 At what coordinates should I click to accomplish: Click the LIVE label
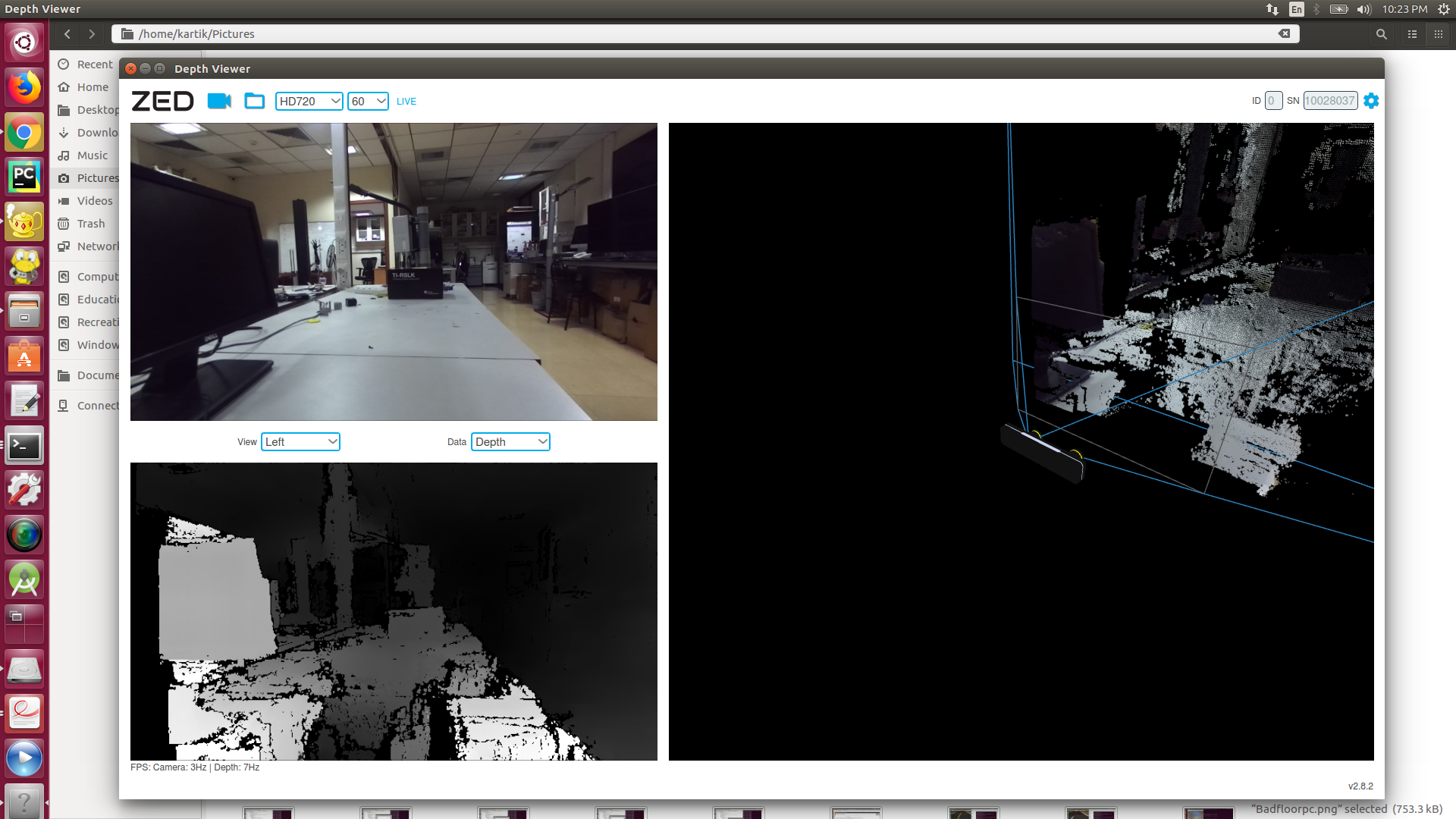pos(406,101)
